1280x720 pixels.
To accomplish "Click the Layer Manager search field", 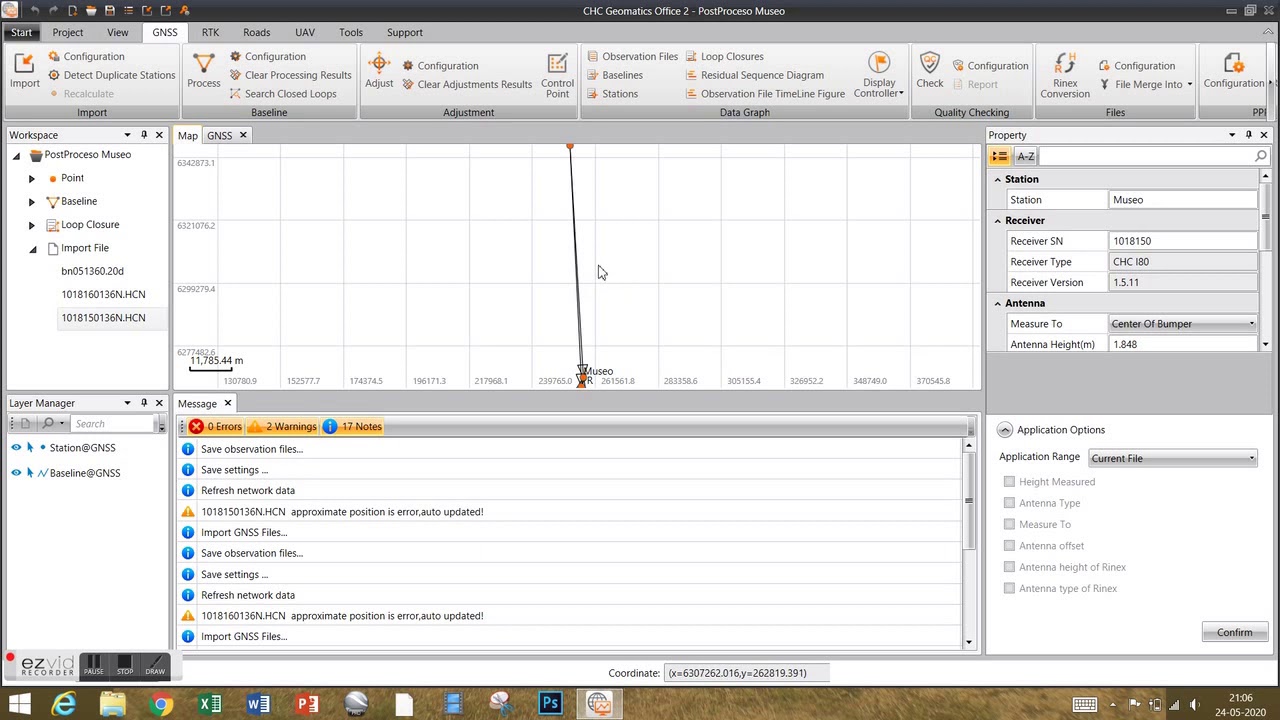I will click(x=114, y=424).
